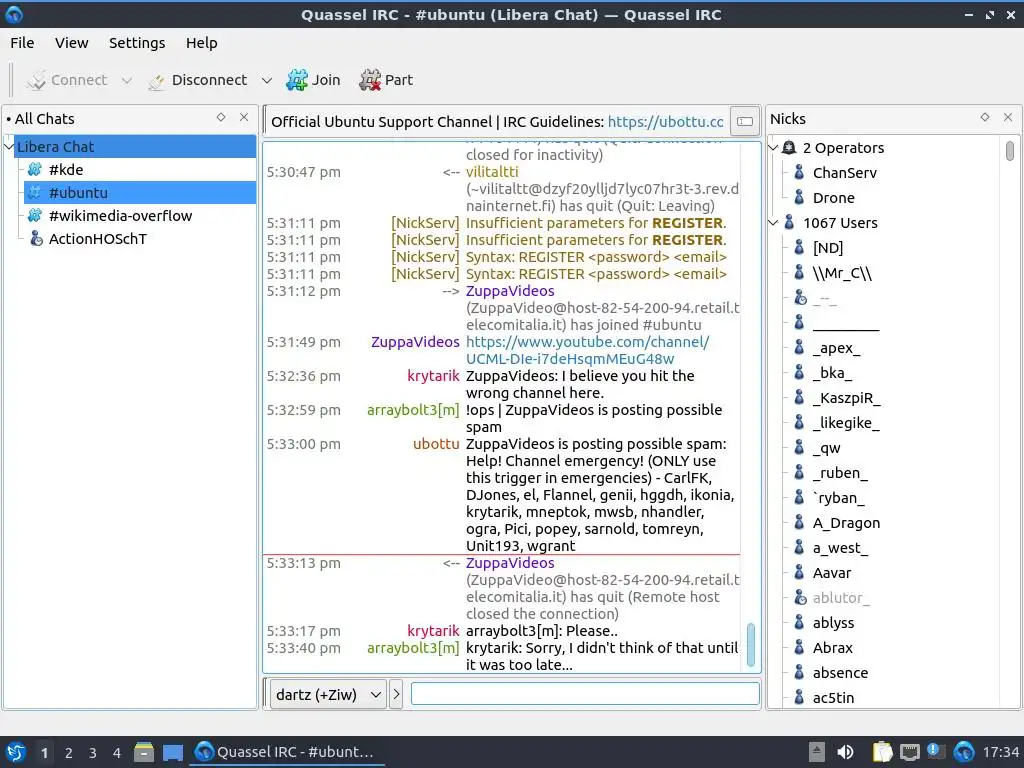Click the #wikimedia-overflow channel icon
Screen dimensions: 1024x768
pos(35,216)
